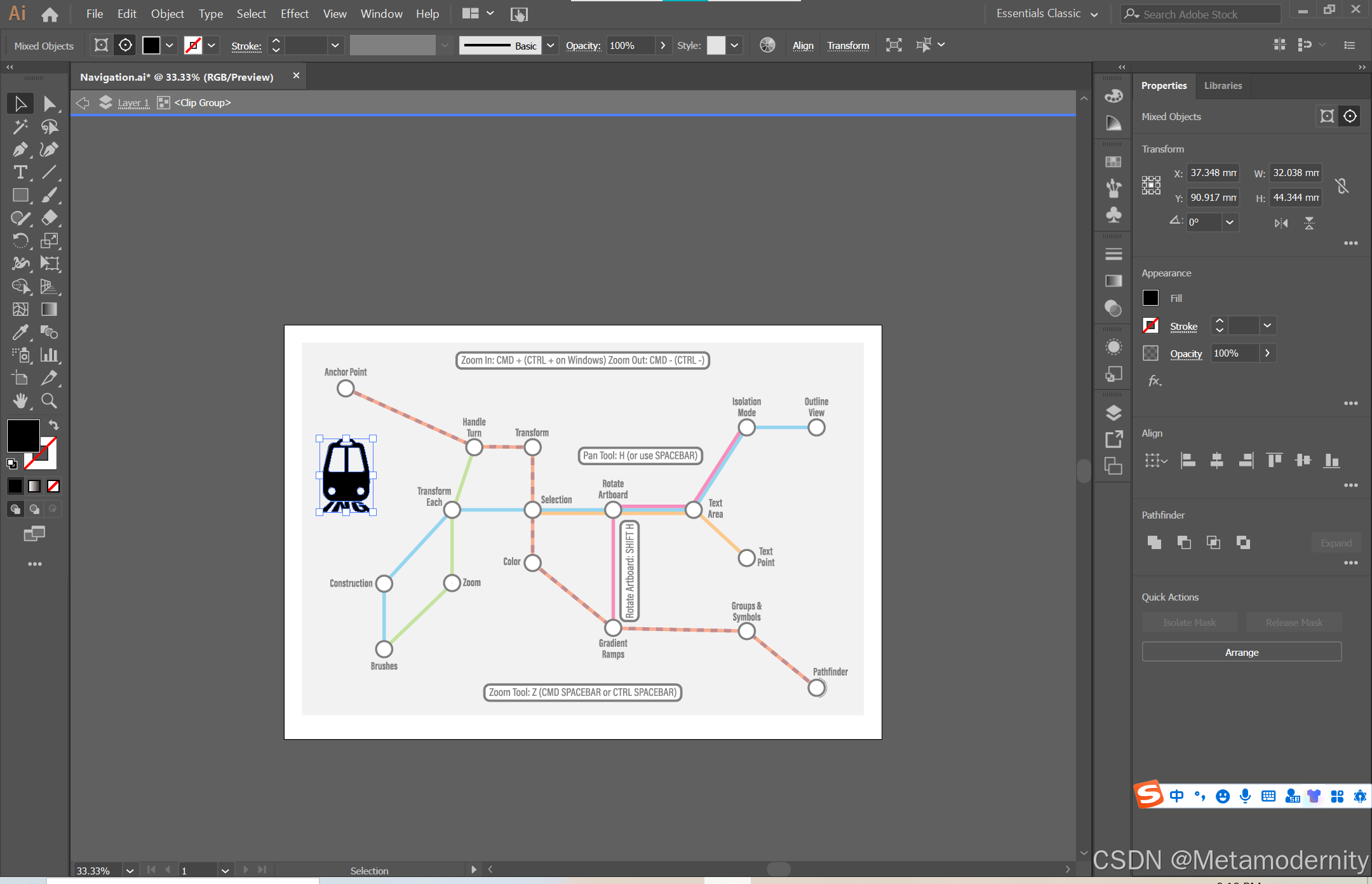Open the Effect menu

(x=294, y=14)
